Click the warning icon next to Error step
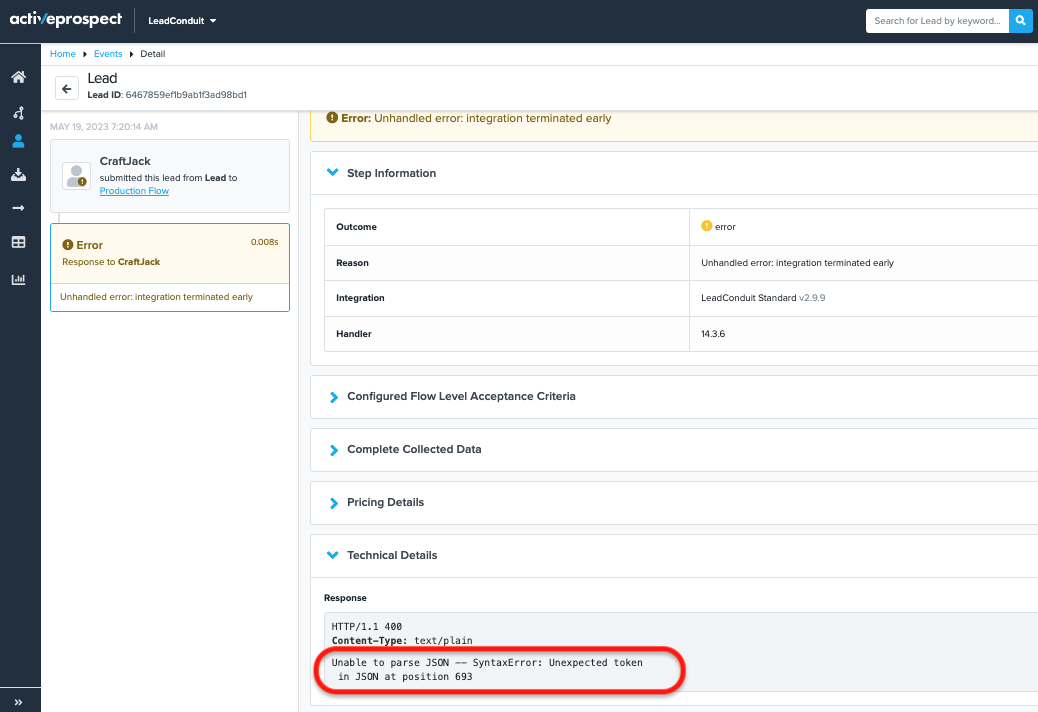 pos(68,245)
